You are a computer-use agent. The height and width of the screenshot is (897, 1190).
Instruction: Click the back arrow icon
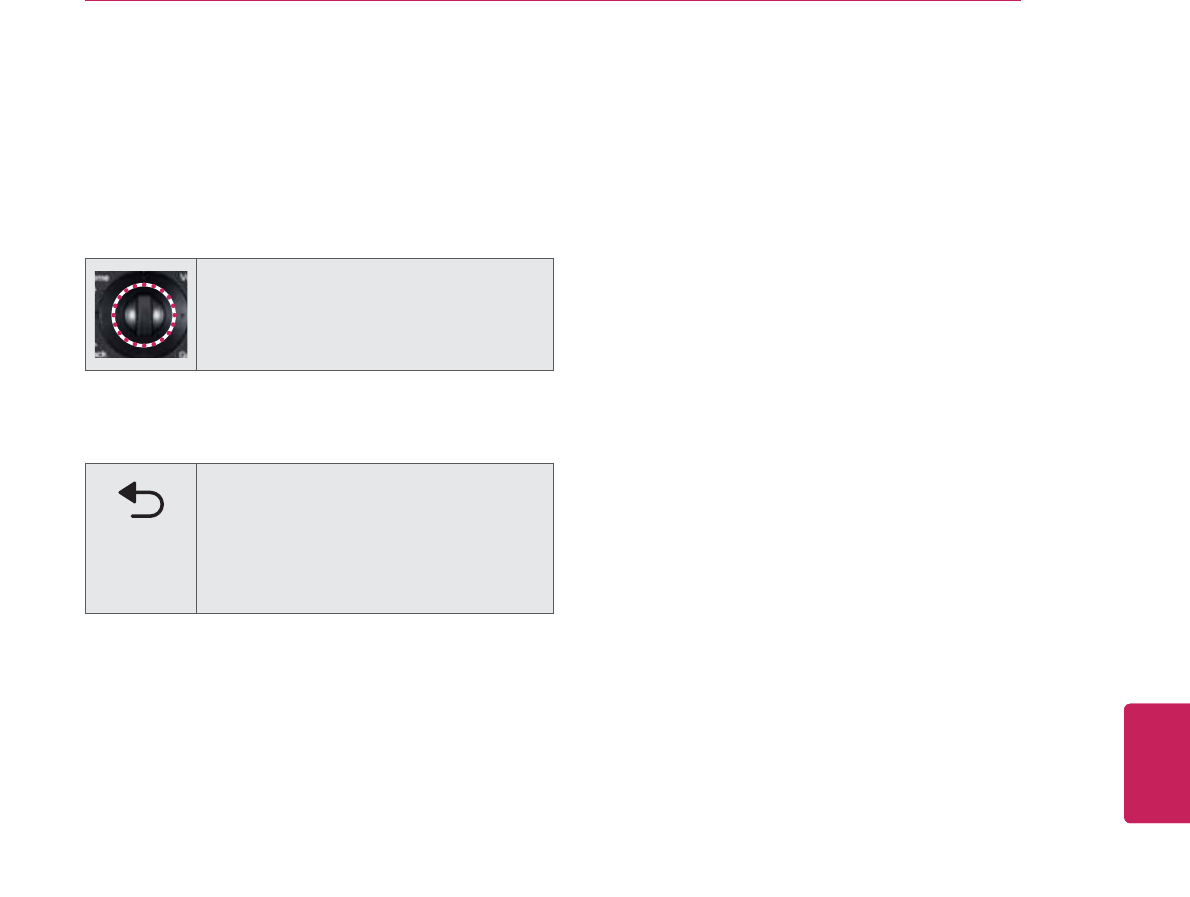tap(142, 499)
